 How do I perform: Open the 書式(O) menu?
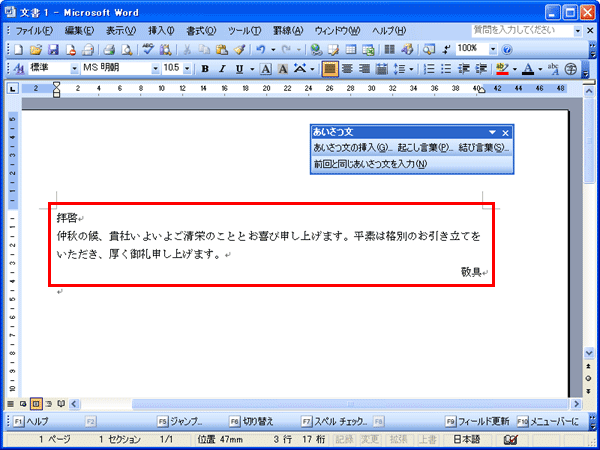click(x=201, y=31)
